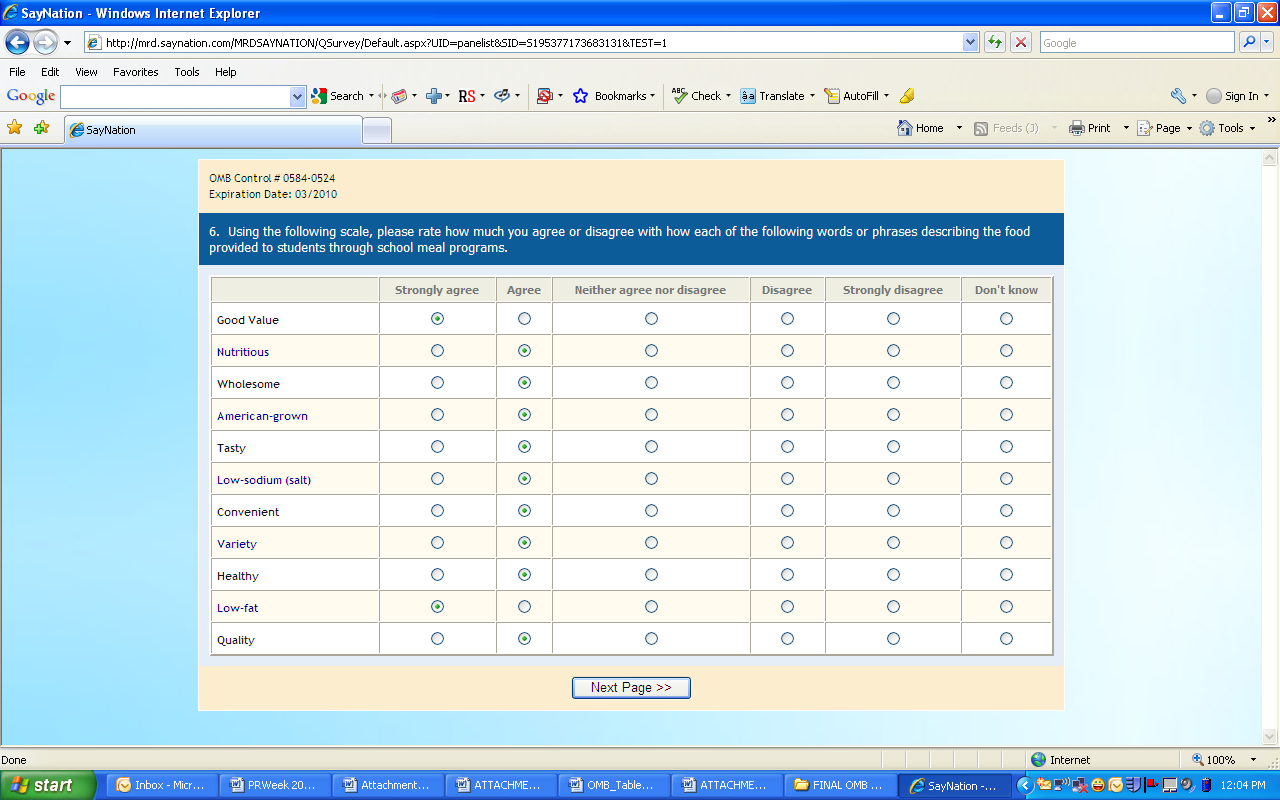Image resolution: width=1280 pixels, height=800 pixels.
Task: Click the Refresh page icon
Action: [995, 42]
